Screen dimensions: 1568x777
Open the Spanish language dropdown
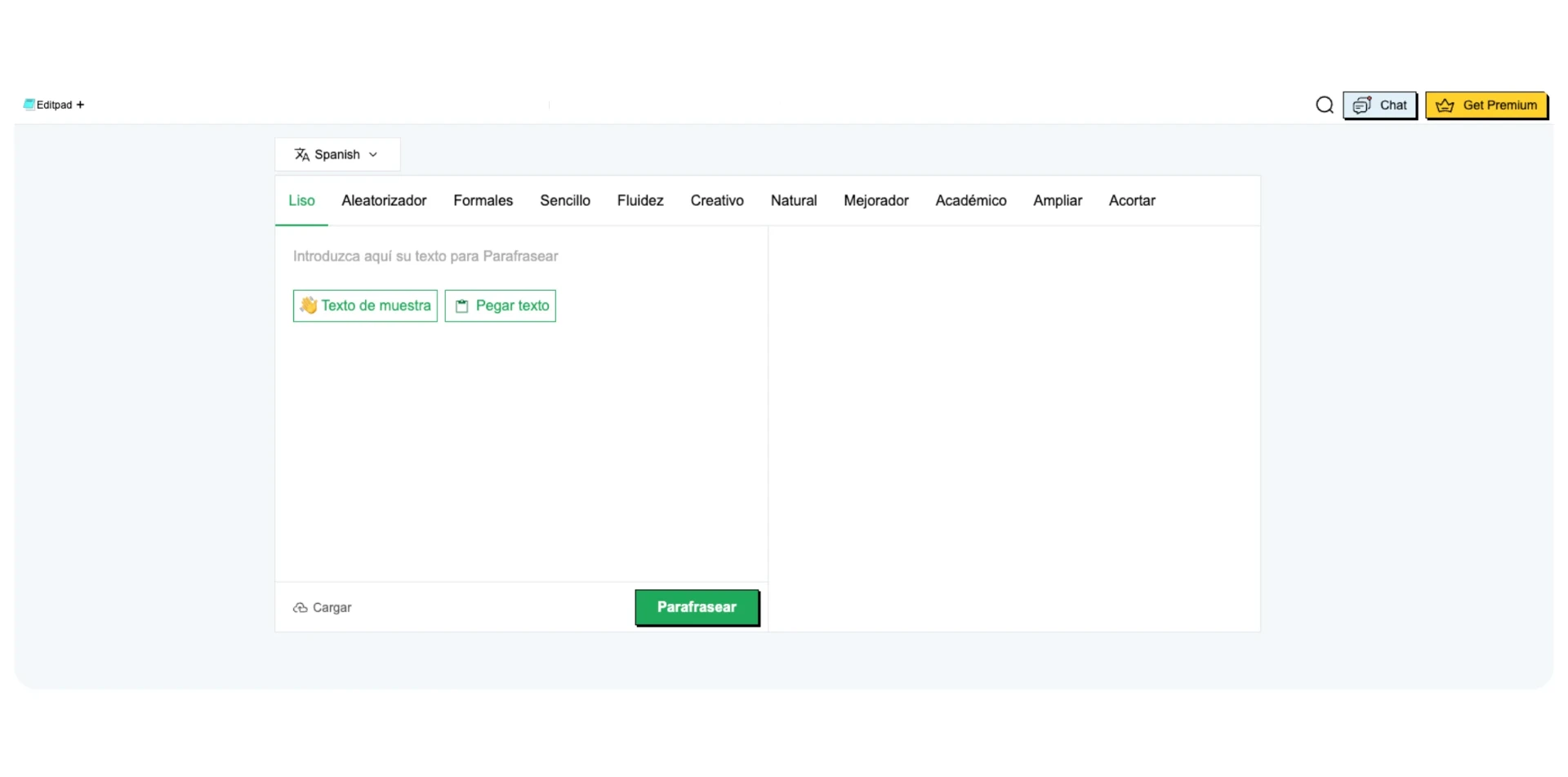pos(336,154)
